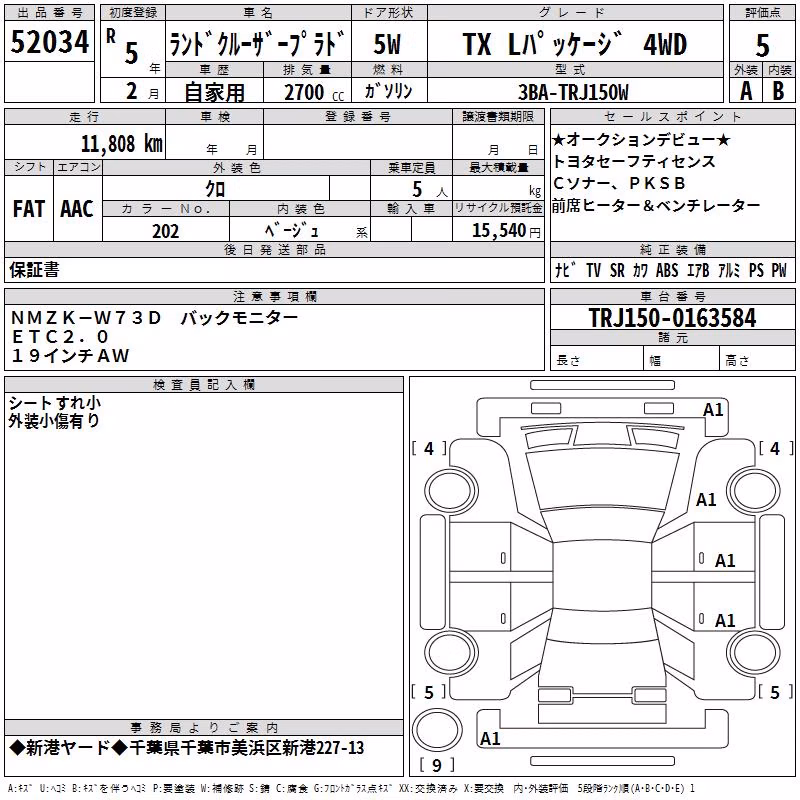800x800 pixels.
Task: Select the mileage value 11,808 km
Action: [x=122, y=144]
